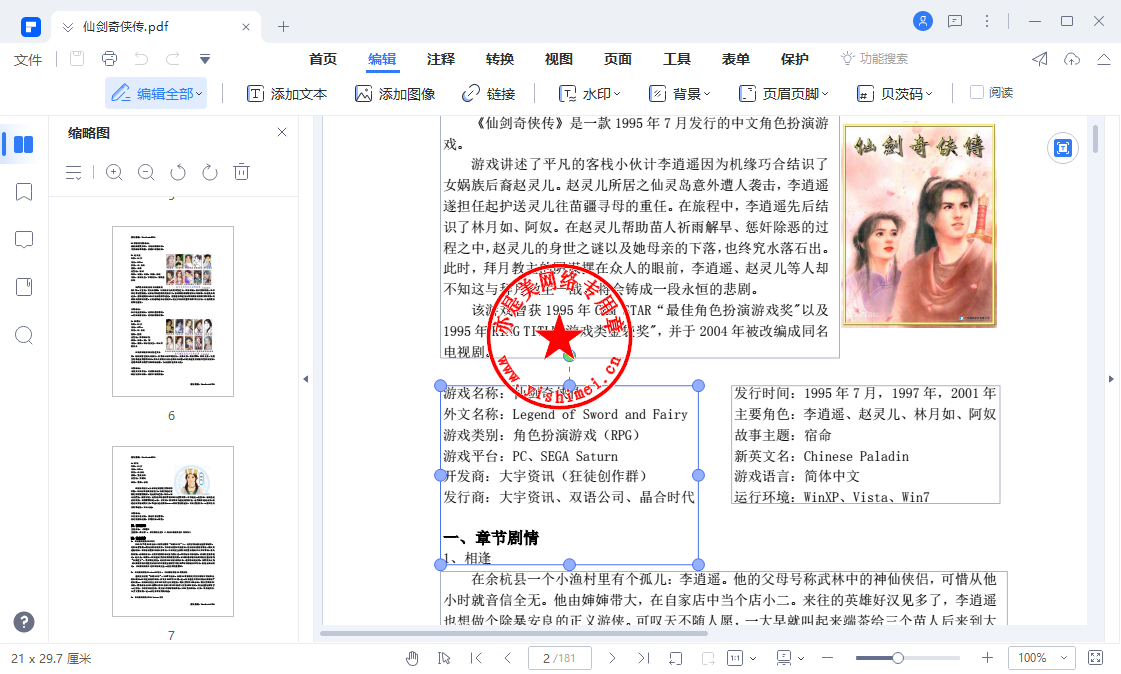1121x674 pixels.
Task: Open the comments panel icon in sidebar
Action: pos(24,239)
